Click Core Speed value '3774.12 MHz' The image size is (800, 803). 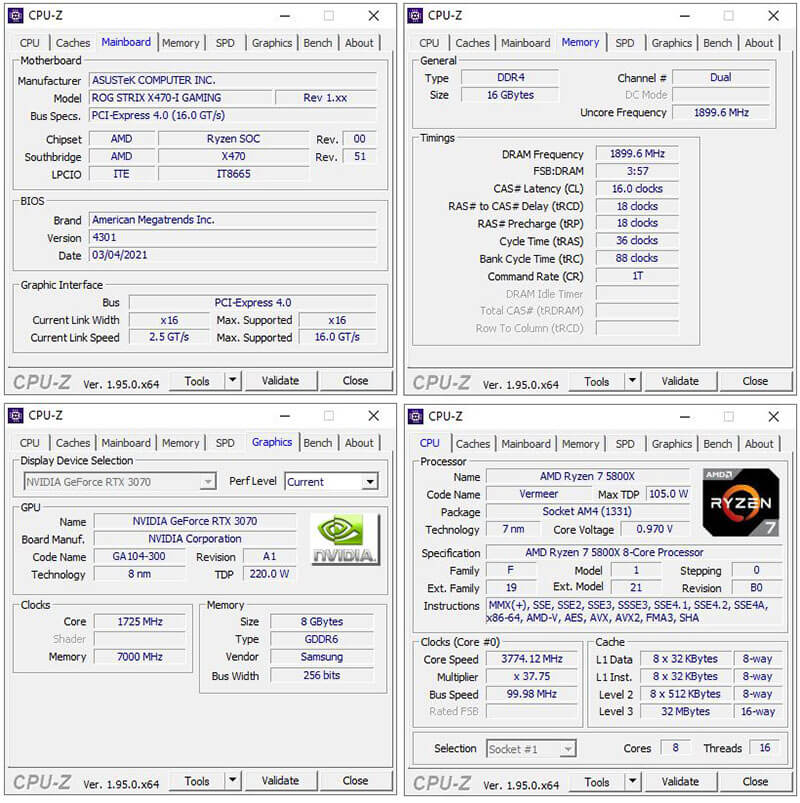pyautogui.click(x=531, y=659)
